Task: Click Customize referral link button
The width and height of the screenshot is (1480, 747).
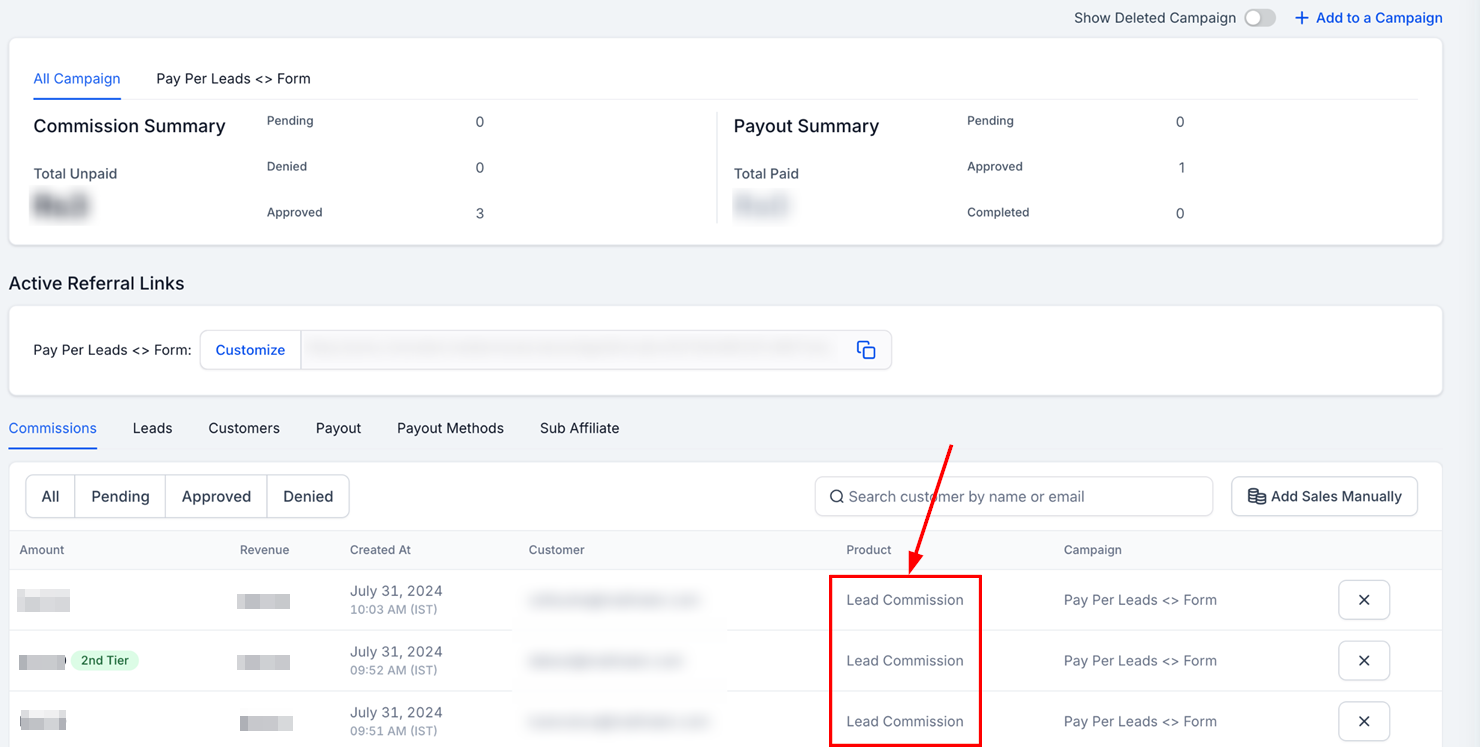Action: [250, 350]
